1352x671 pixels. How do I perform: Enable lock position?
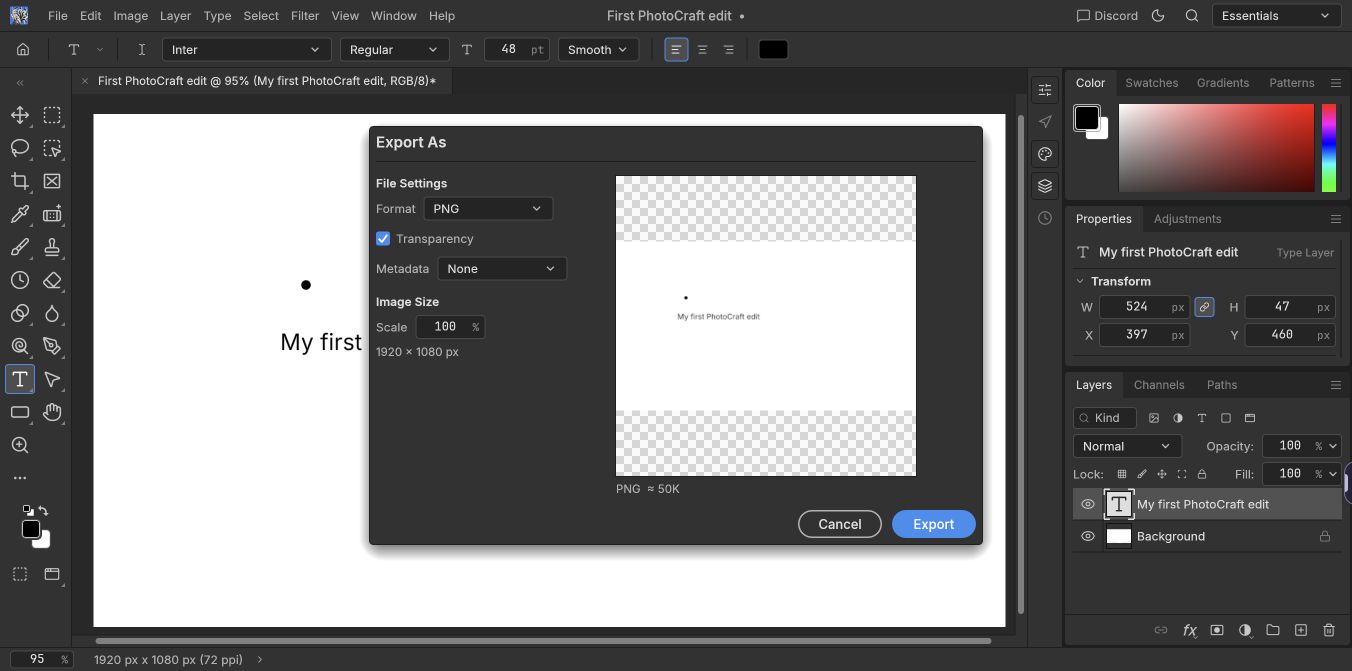click(x=1162, y=474)
